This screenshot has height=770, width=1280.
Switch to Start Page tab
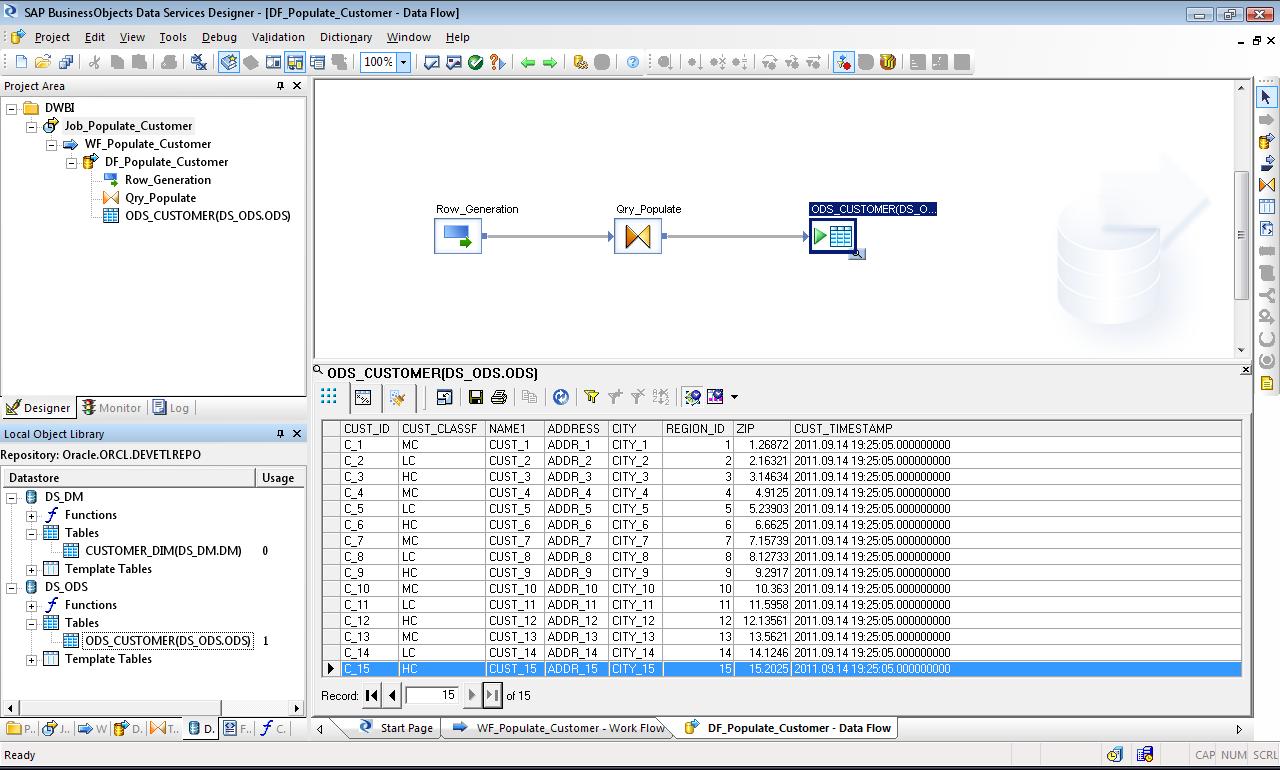click(x=396, y=728)
